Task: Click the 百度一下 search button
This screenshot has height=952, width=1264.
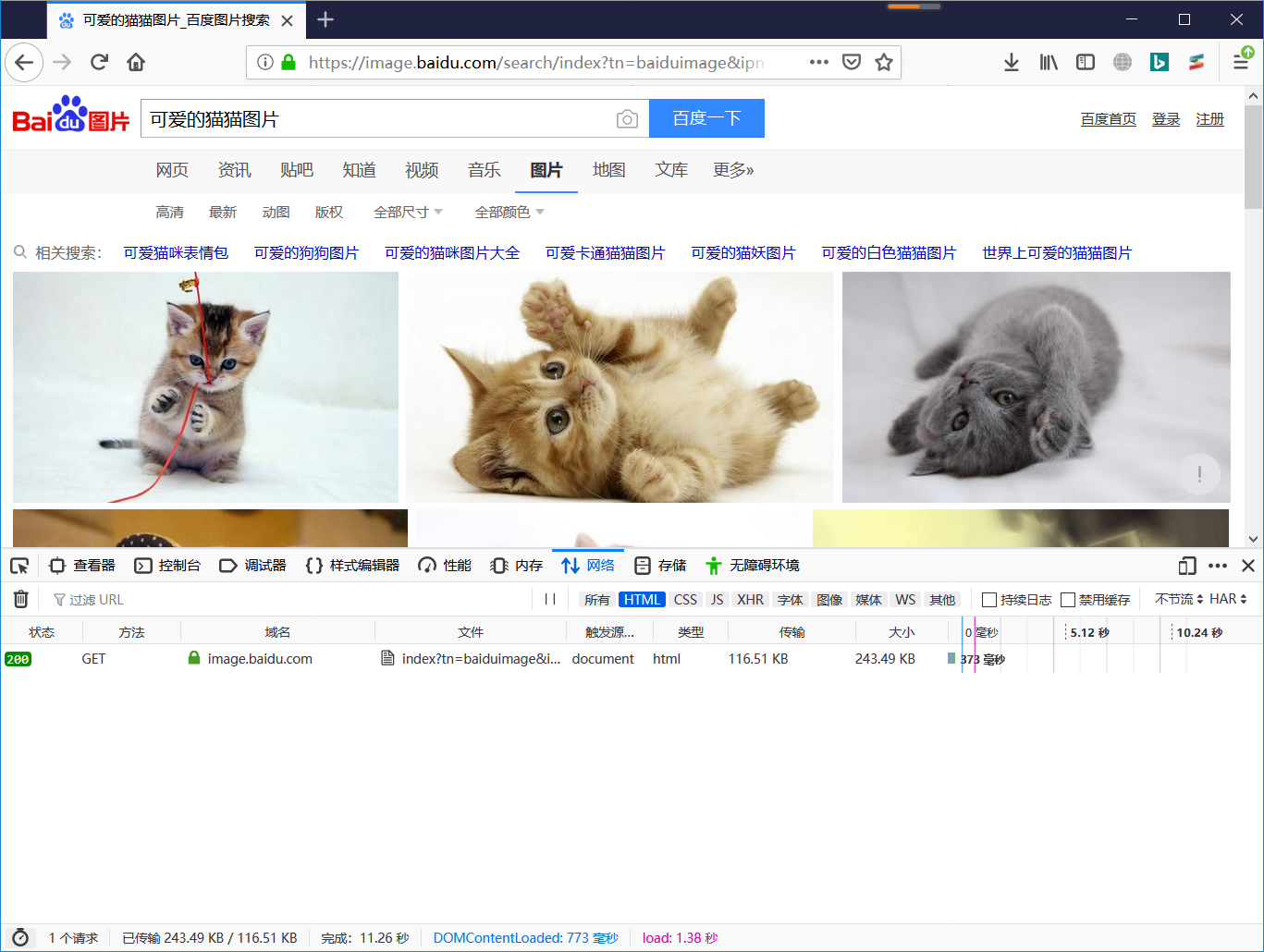Action: point(706,118)
